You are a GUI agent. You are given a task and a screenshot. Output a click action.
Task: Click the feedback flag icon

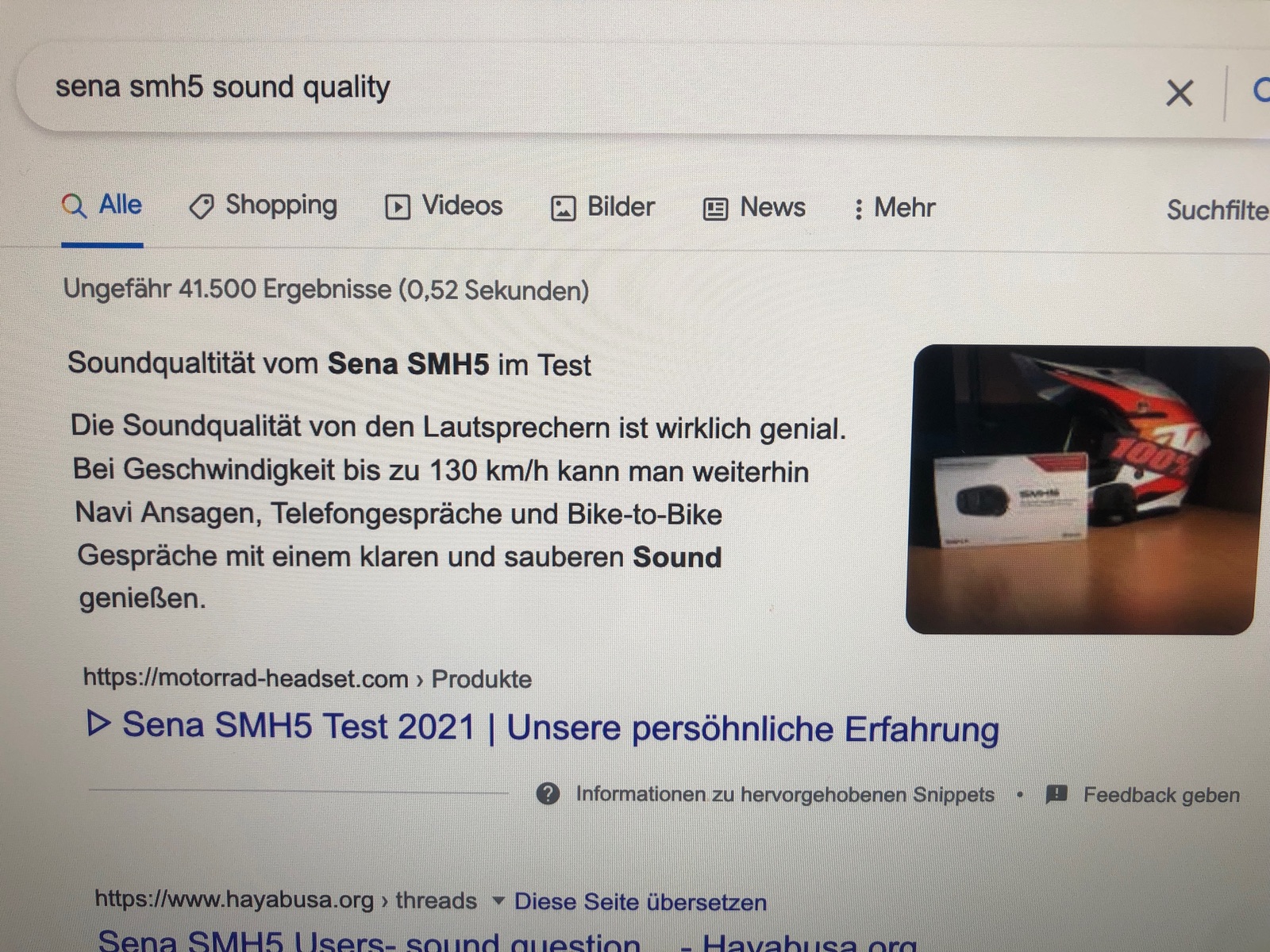coord(1056,794)
